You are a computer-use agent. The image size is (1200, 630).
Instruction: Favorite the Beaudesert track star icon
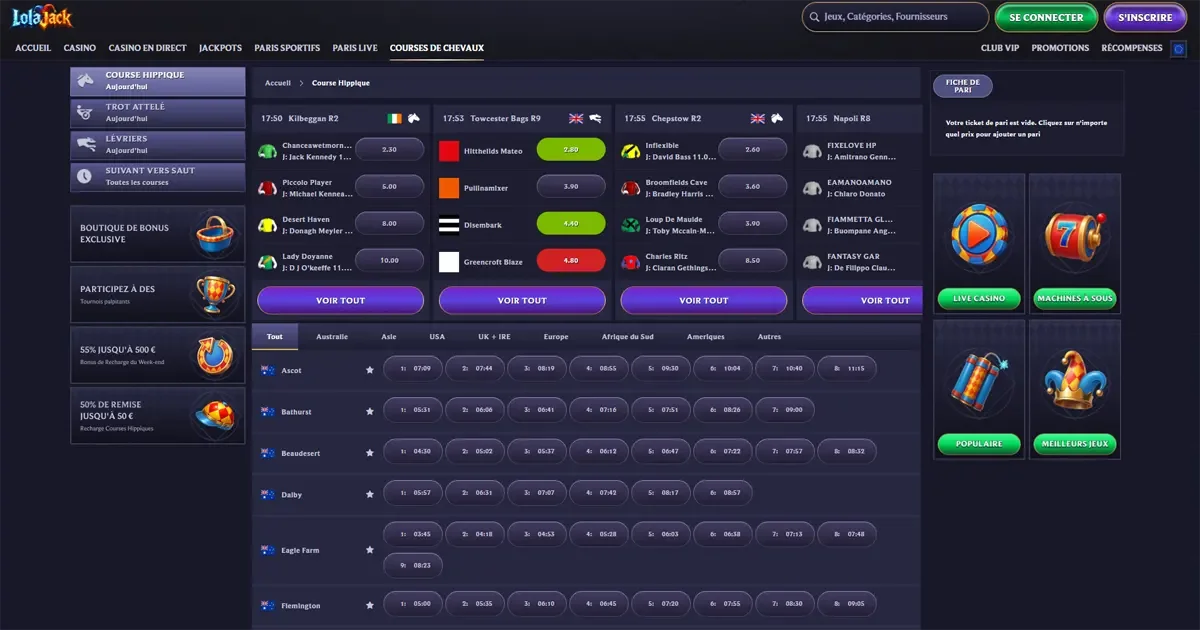(370, 453)
